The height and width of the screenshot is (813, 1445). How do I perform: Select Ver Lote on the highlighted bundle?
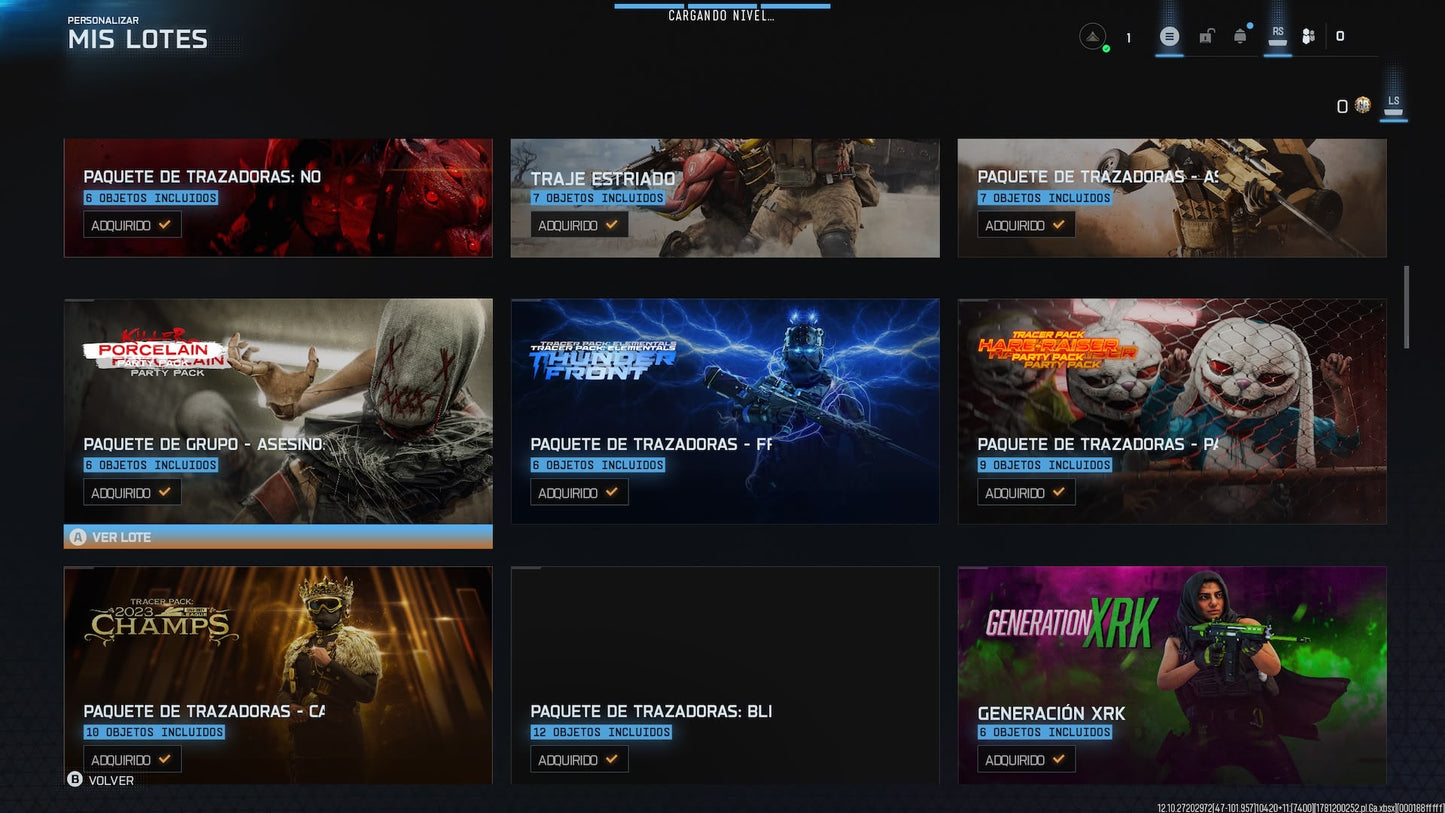point(278,537)
